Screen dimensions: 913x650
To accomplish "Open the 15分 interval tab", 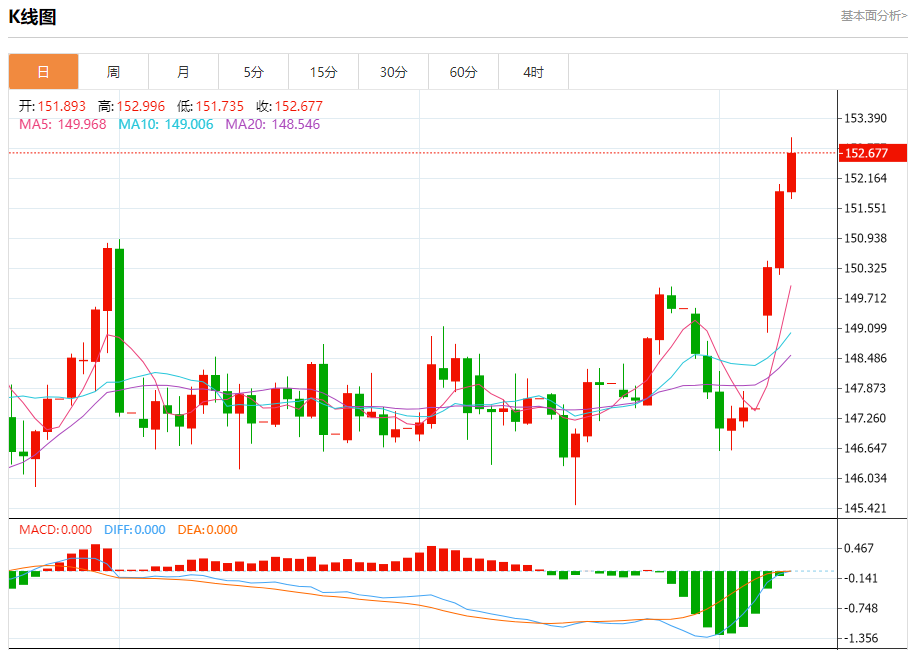I will coord(323,72).
